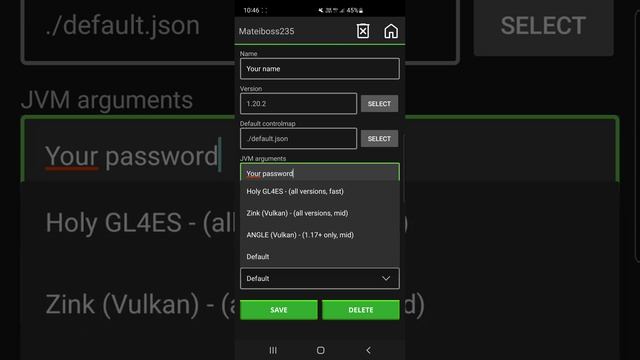The height and width of the screenshot is (360, 640).
Task: Tap the battery indicator in the status bar
Action: (x=355, y=10)
